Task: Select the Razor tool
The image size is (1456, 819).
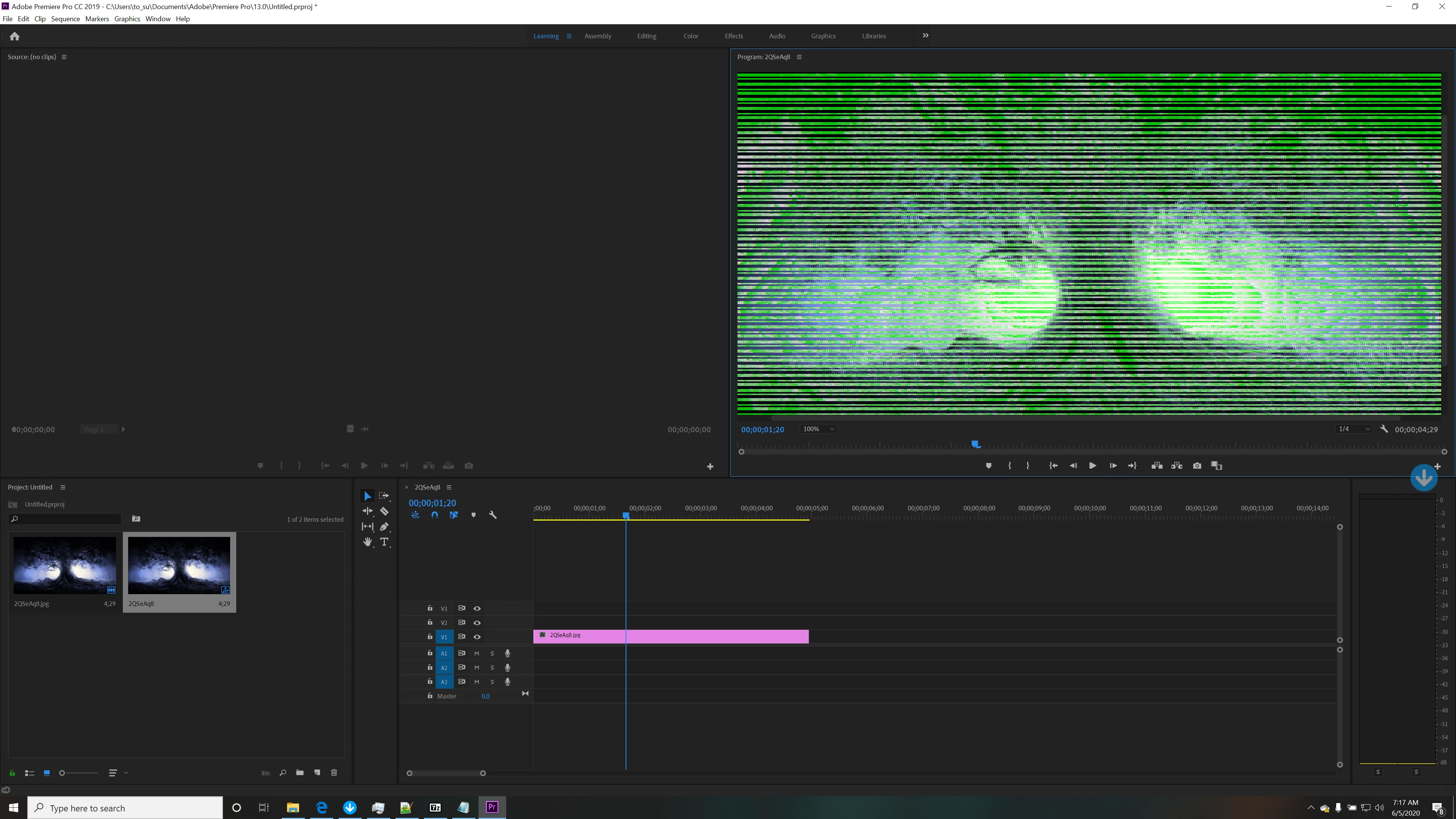Action: (384, 511)
